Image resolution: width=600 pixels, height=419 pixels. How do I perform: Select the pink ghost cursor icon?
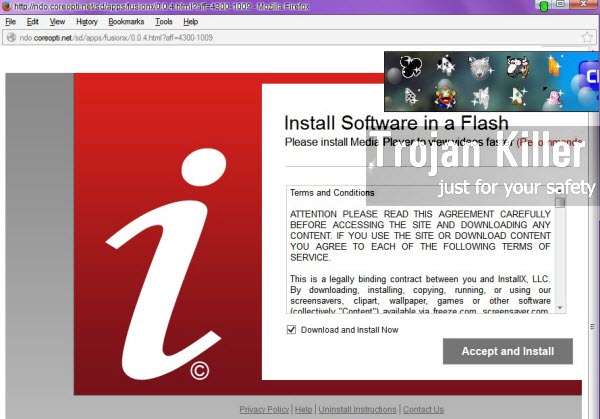(551, 97)
